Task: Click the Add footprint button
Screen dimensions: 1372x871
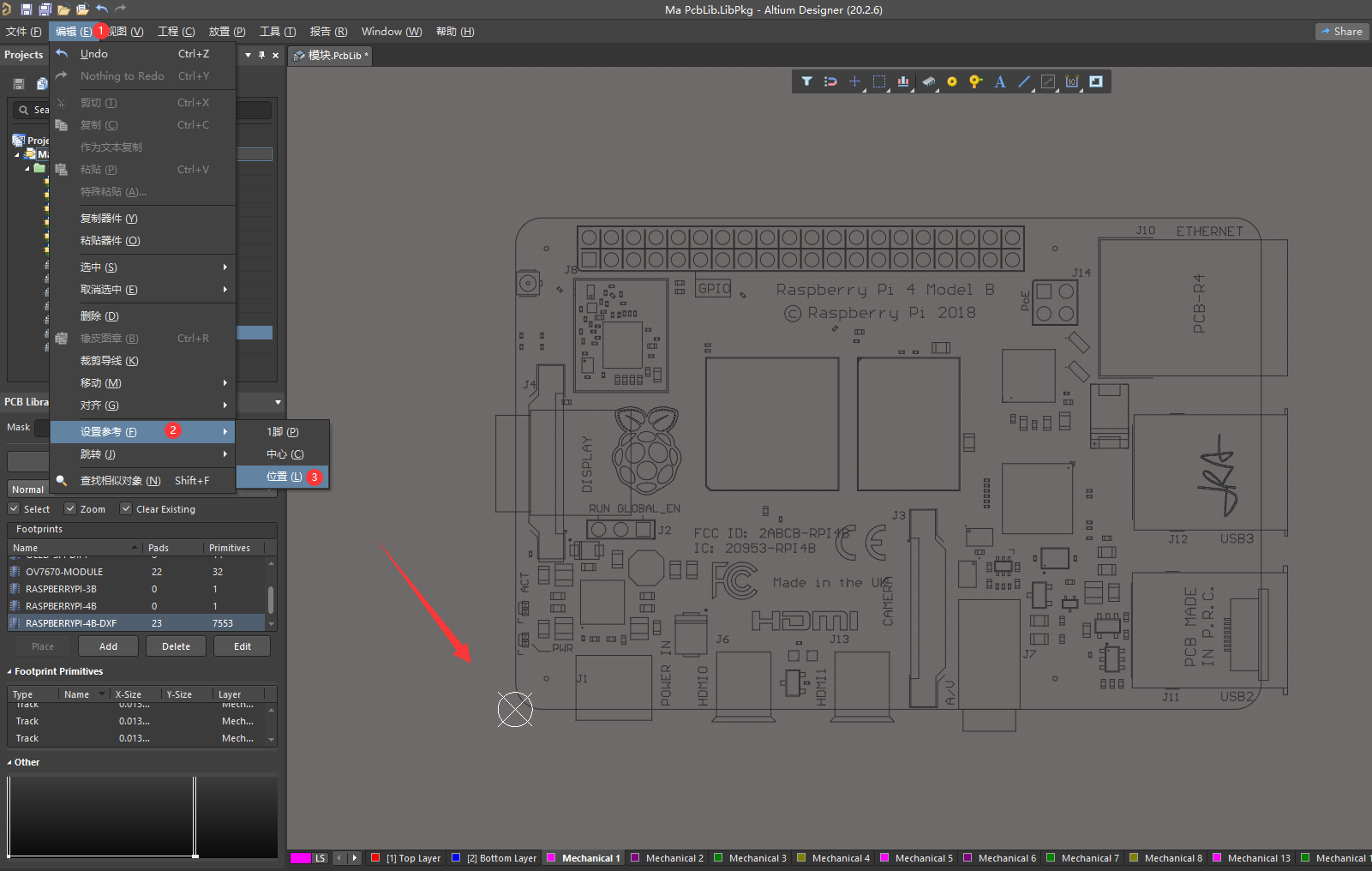Action: coord(108,646)
